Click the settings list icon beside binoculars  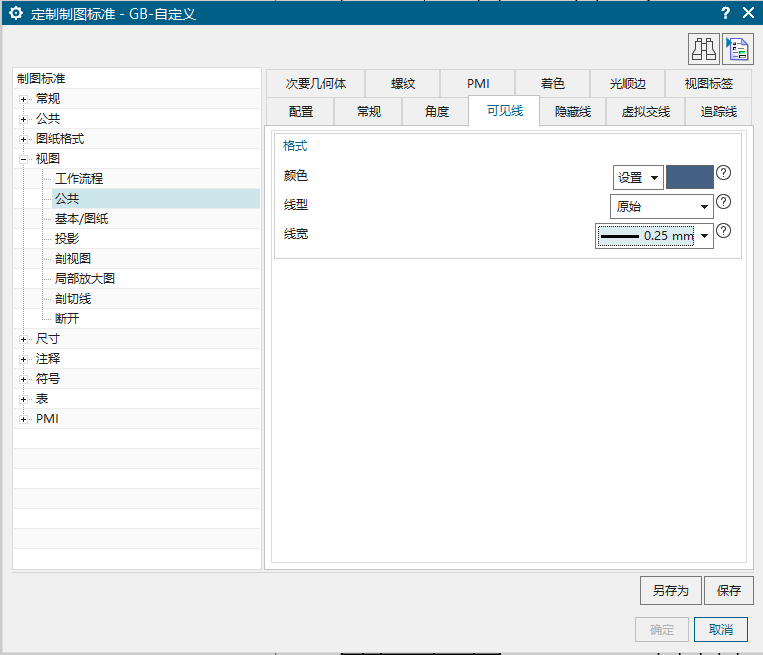pyautogui.click(x=738, y=49)
